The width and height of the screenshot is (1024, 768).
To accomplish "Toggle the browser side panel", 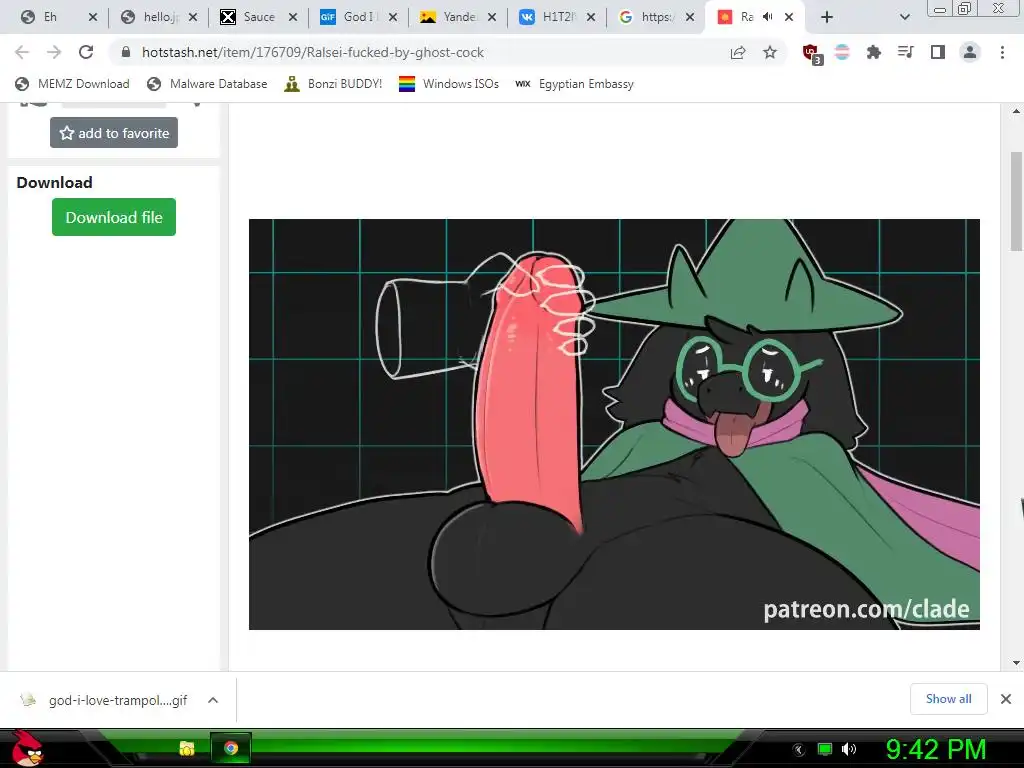I will point(938,52).
